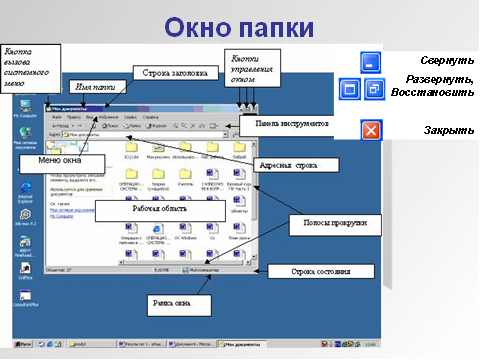
Task: Click the delete X icon in toolbar
Action: (x=193, y=126)
